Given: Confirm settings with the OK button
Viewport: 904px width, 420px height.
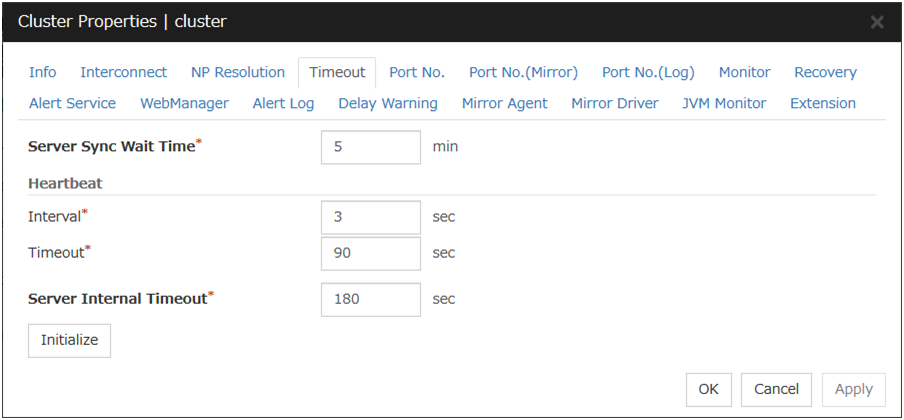Looking at the screenshot, I should point(708,389).
